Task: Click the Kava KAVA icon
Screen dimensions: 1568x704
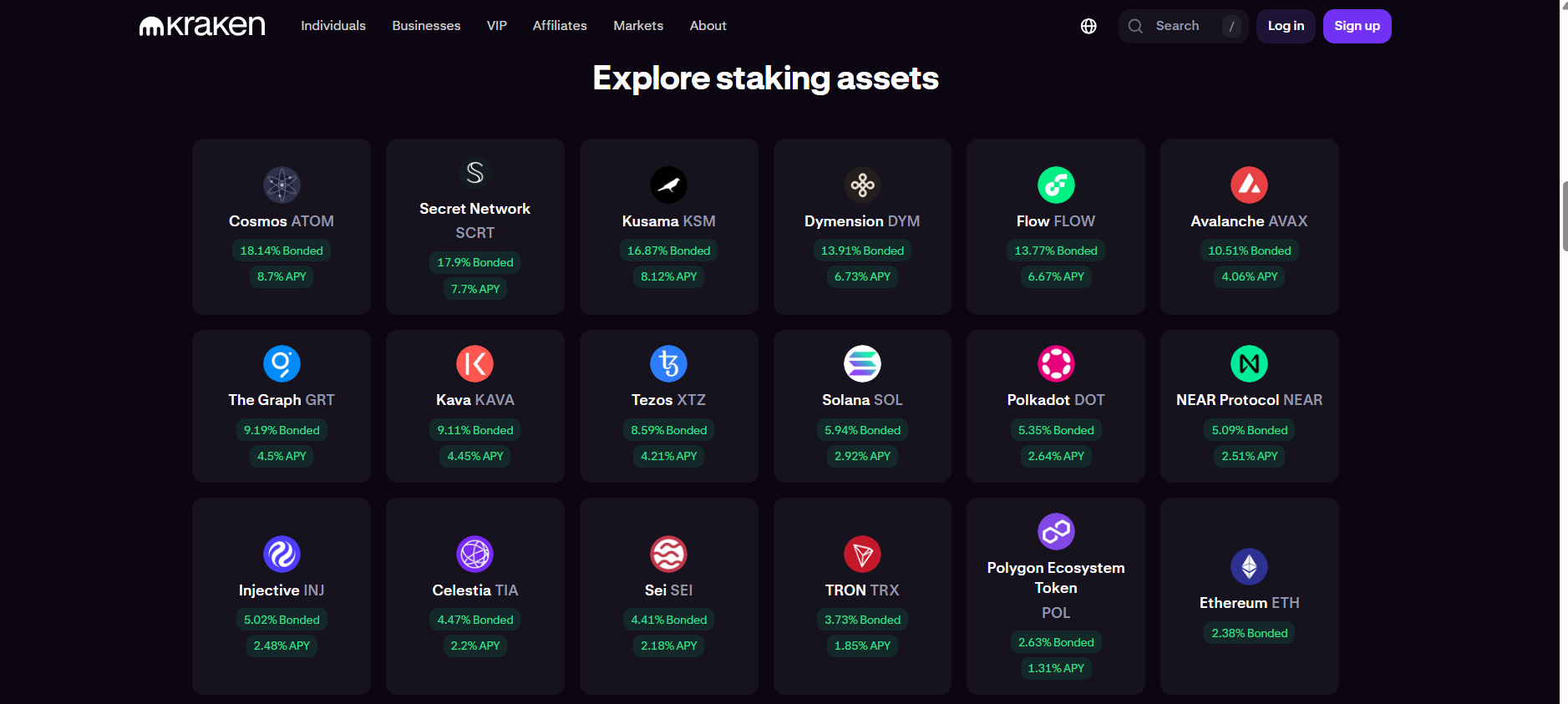Action: (475, 364)
